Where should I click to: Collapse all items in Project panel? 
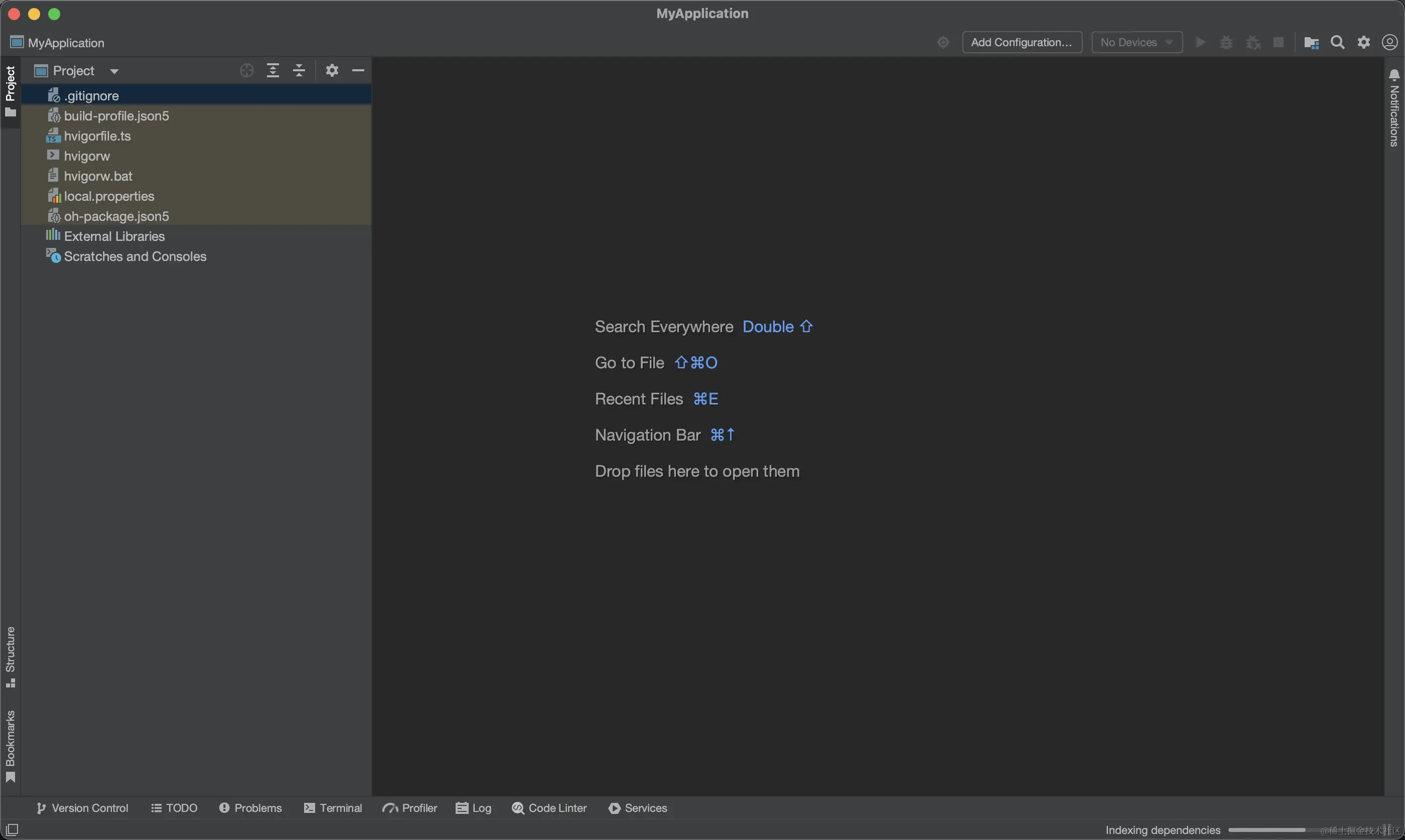[x=299, y=71]
